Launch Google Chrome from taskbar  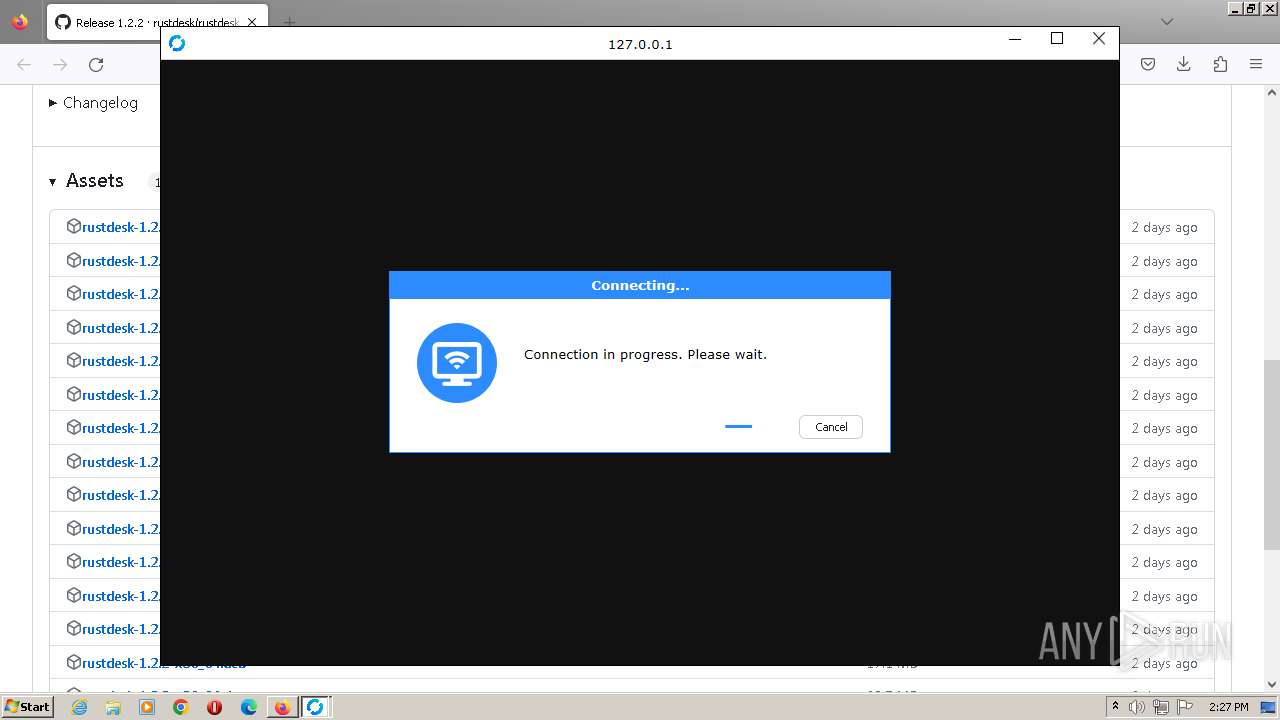[x=181, y=707]
